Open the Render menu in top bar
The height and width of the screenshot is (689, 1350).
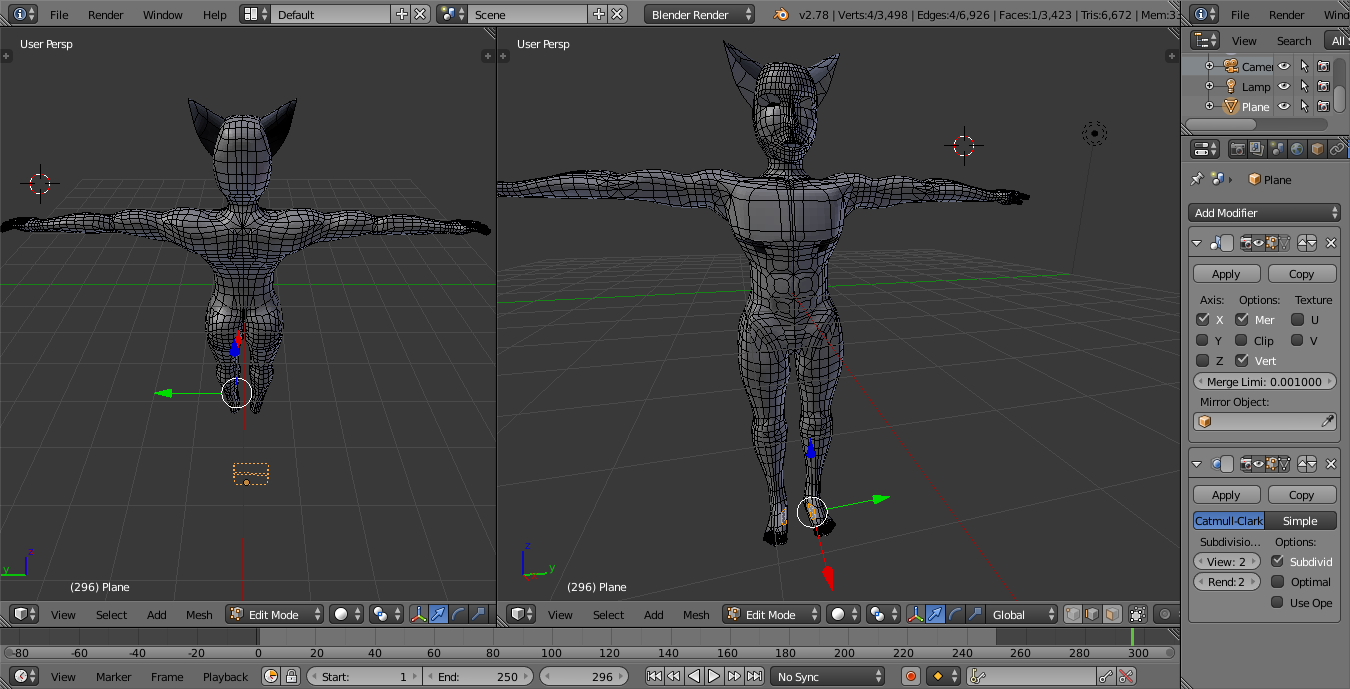(106, 15)
